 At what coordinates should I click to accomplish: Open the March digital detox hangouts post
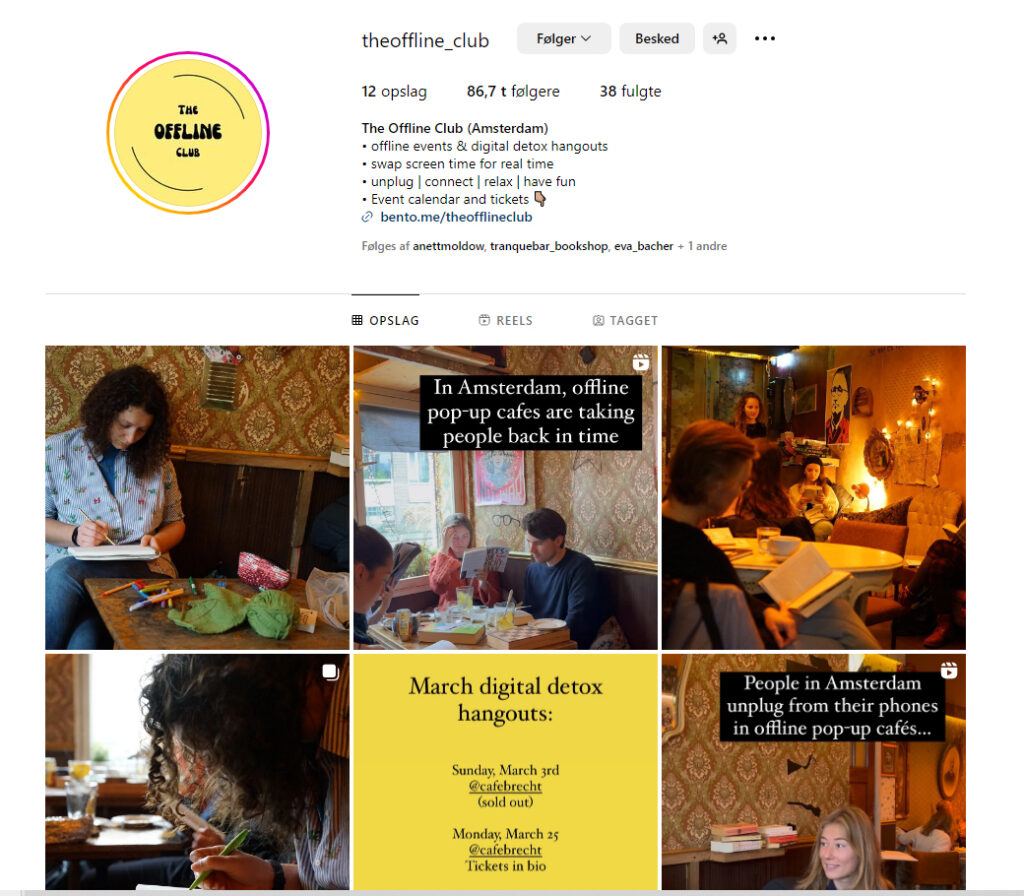tap(505, 772)
